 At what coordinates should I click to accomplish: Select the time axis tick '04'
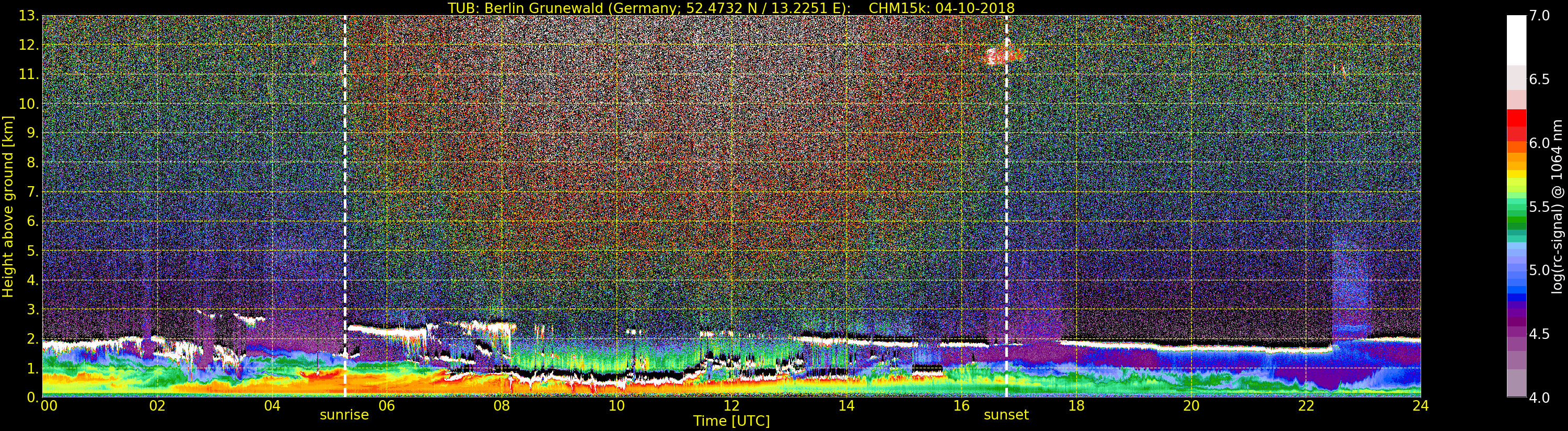pos(272,405)
